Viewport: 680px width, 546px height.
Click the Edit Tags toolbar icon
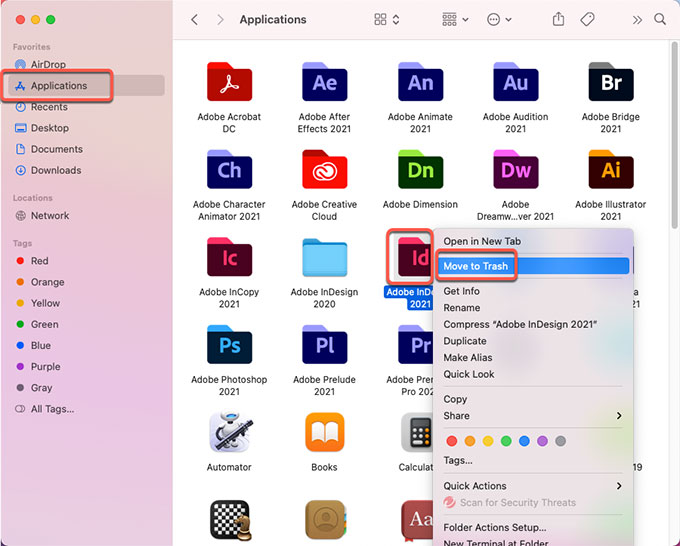(x=587, y=19)
